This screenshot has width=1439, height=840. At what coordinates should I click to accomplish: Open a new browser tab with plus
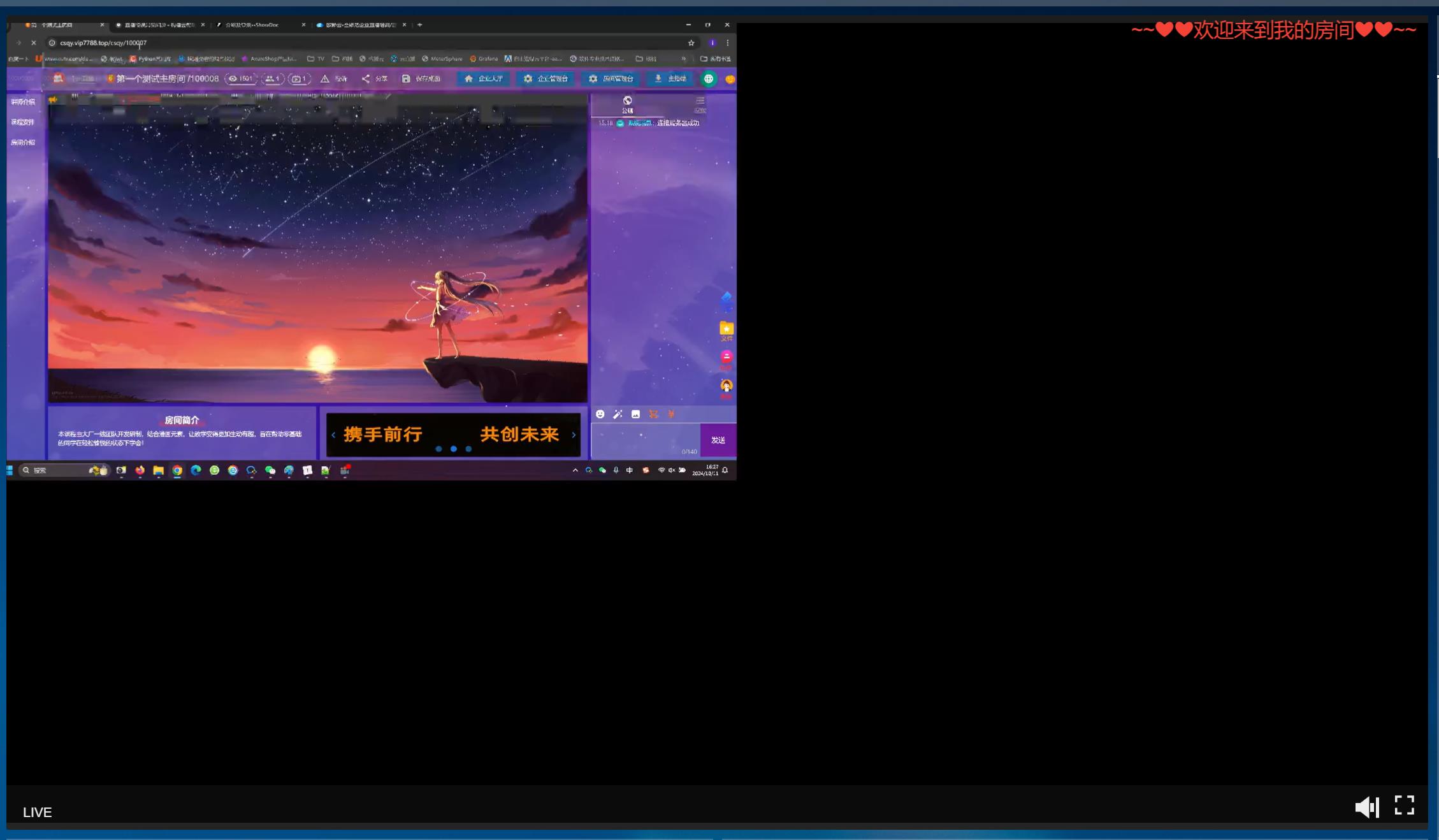(419, 25)
